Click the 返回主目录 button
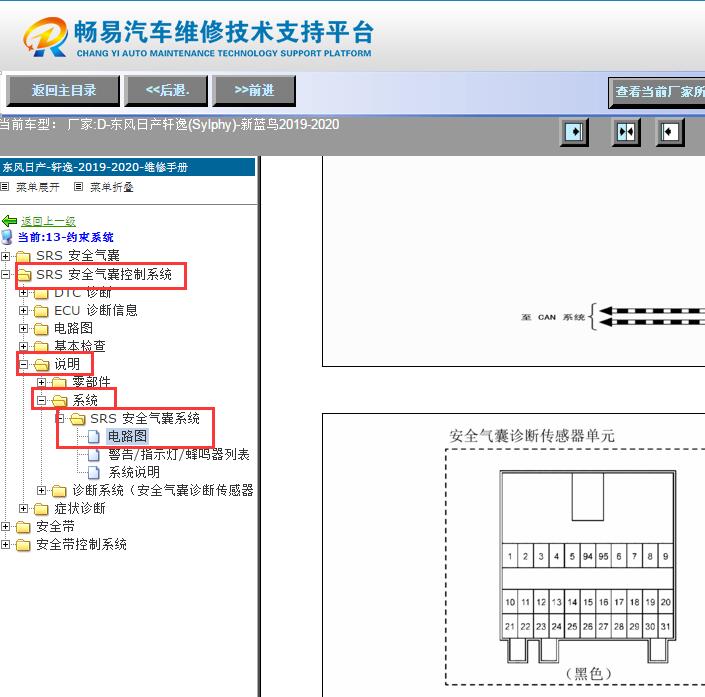This screenshot has height=697, width=705. coord(63,90)
